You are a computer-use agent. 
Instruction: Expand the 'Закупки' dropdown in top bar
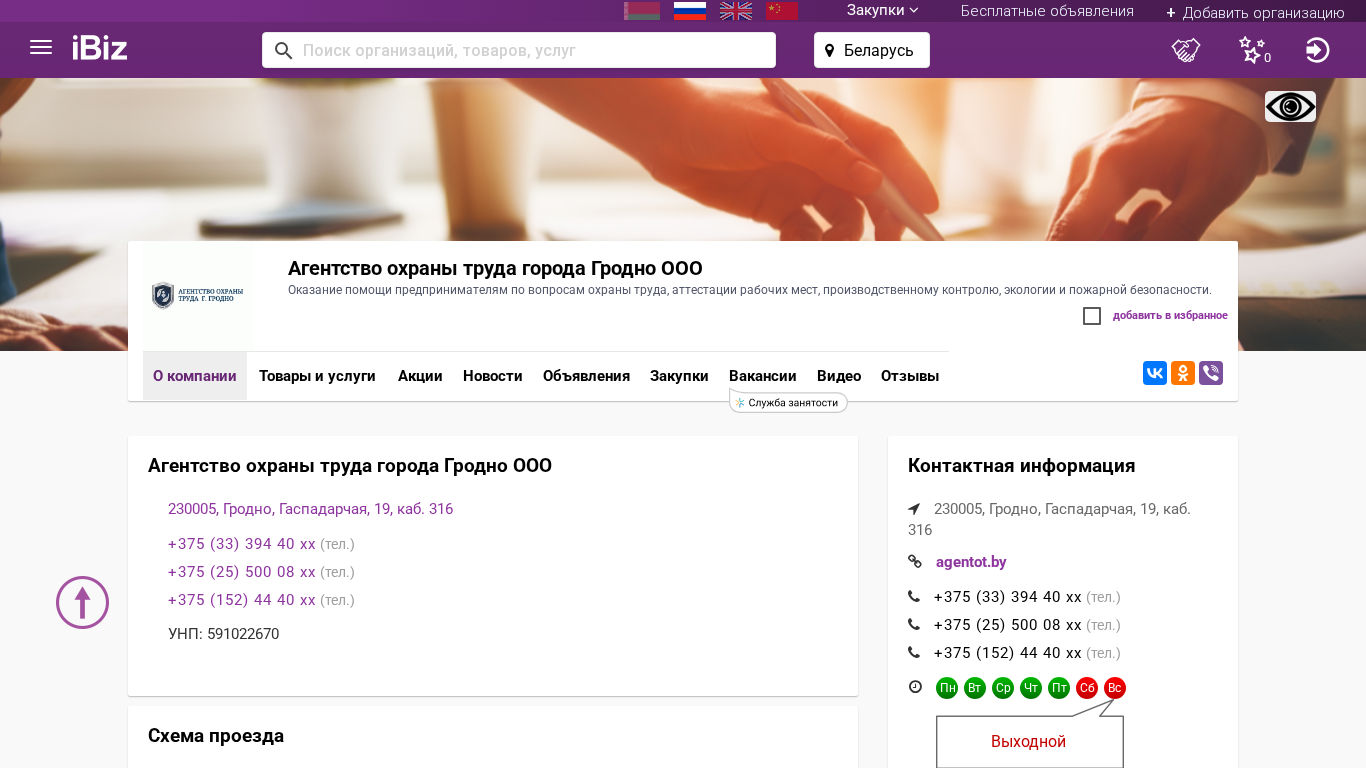coord(882,11)
